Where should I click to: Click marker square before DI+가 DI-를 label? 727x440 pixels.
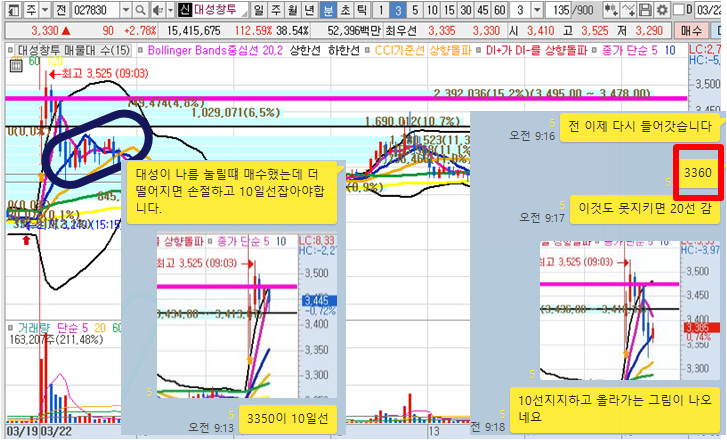[478, 49]
